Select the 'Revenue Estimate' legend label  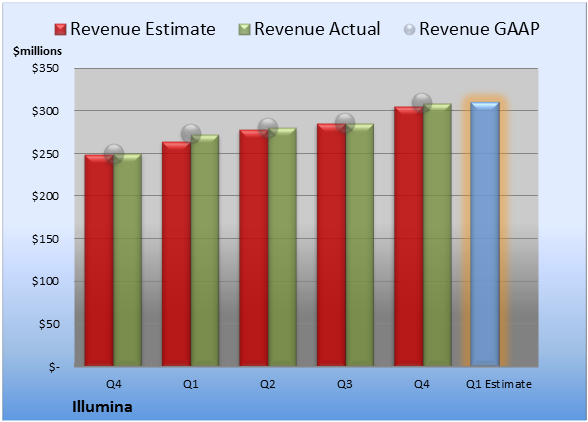143,29
